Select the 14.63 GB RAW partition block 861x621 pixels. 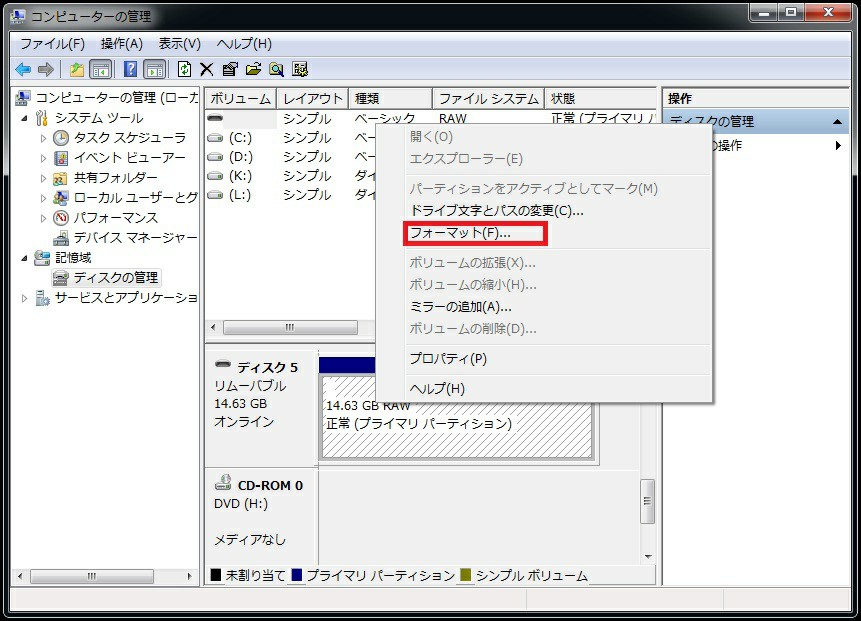click(x=457, y=418)
